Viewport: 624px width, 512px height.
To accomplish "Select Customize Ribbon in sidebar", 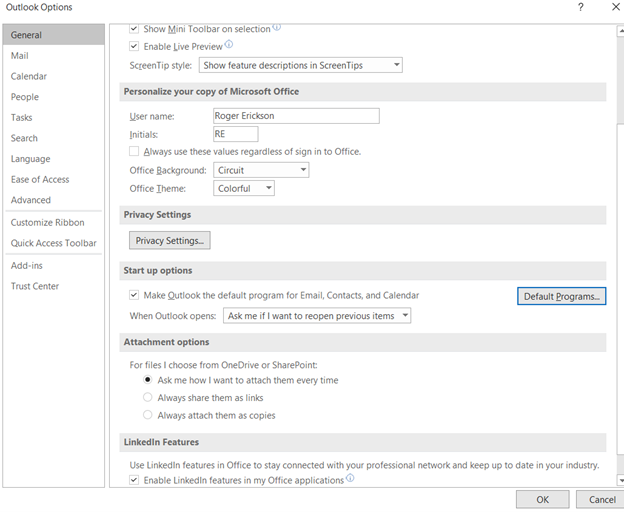I will (x=48, y=222).
